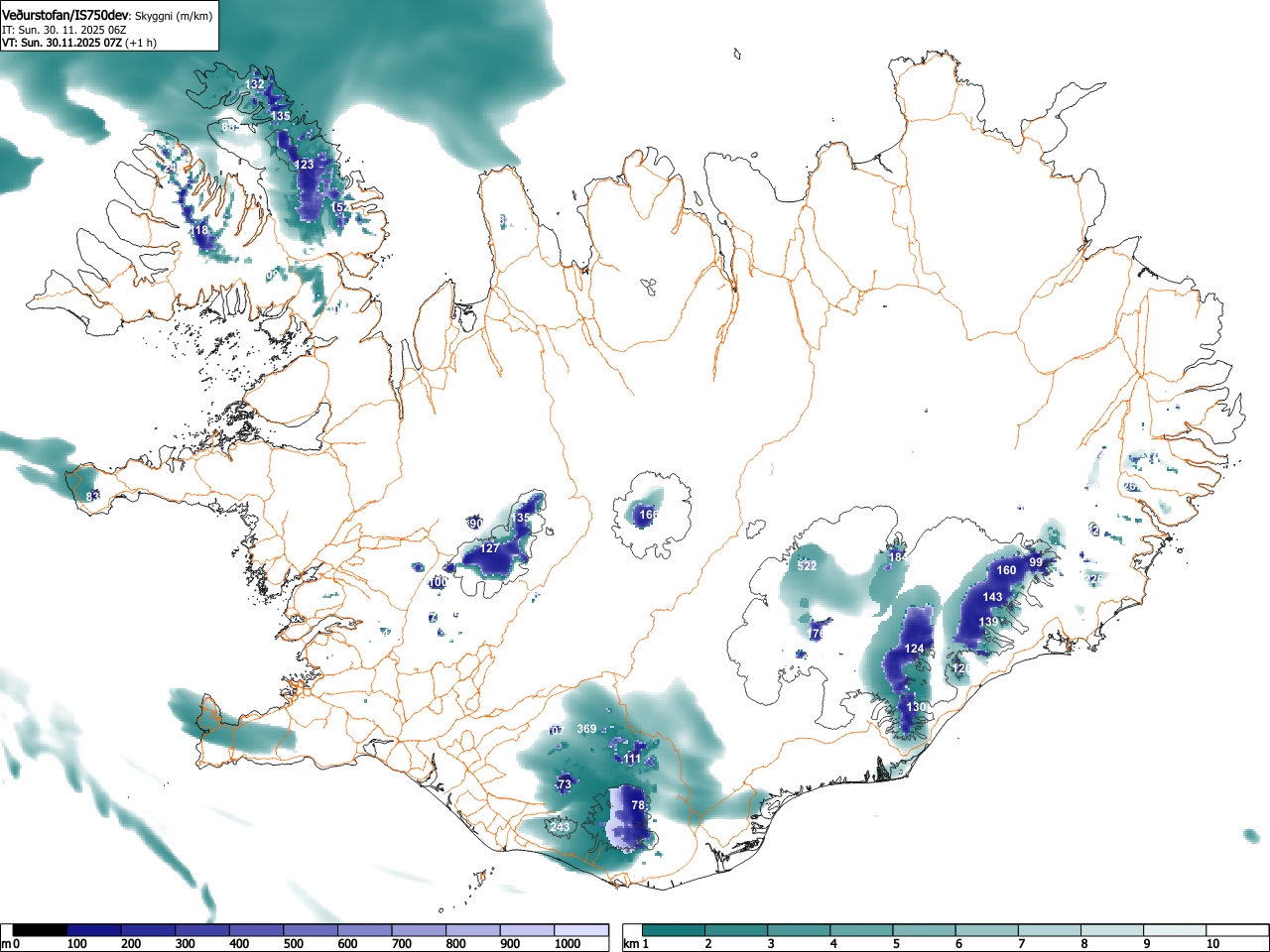Select the legend swatch between 700 and 800 m
Viewport: 1270px width, 952px height.
[420, 930]
